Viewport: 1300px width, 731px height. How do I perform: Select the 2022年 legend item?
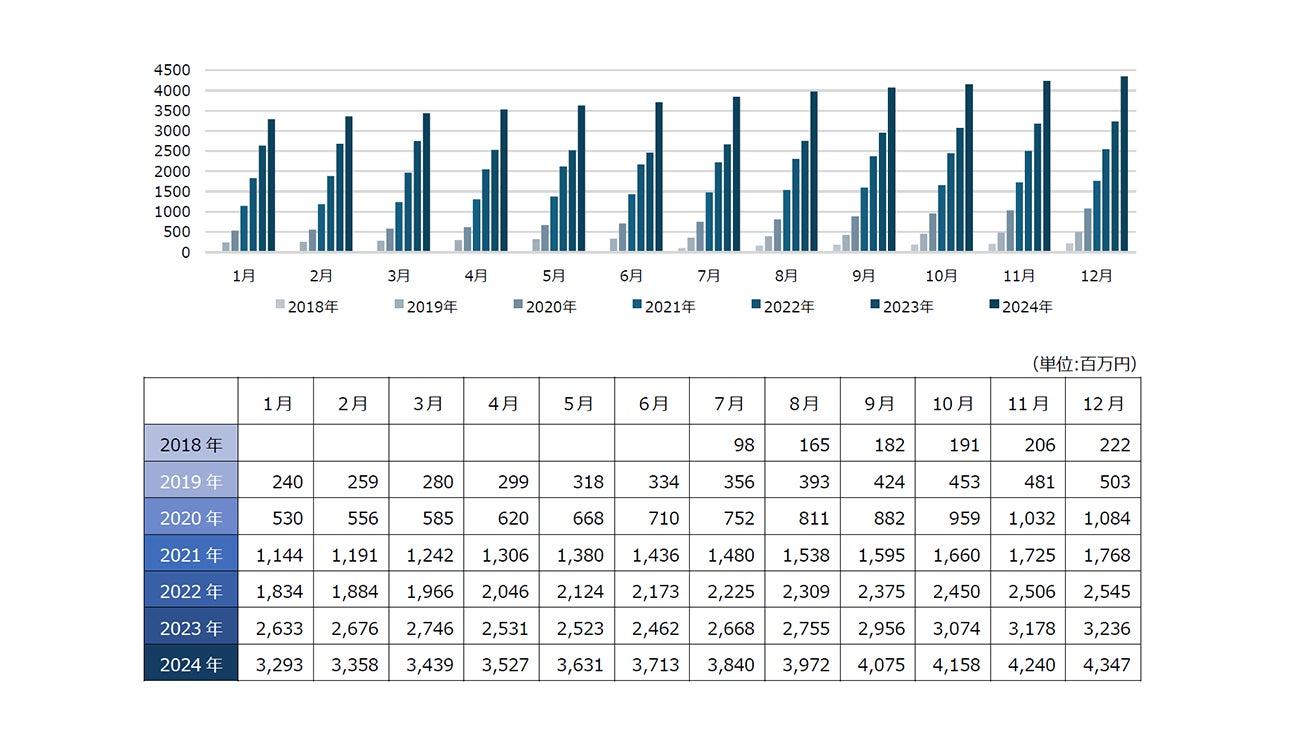[x=784, y=306]
